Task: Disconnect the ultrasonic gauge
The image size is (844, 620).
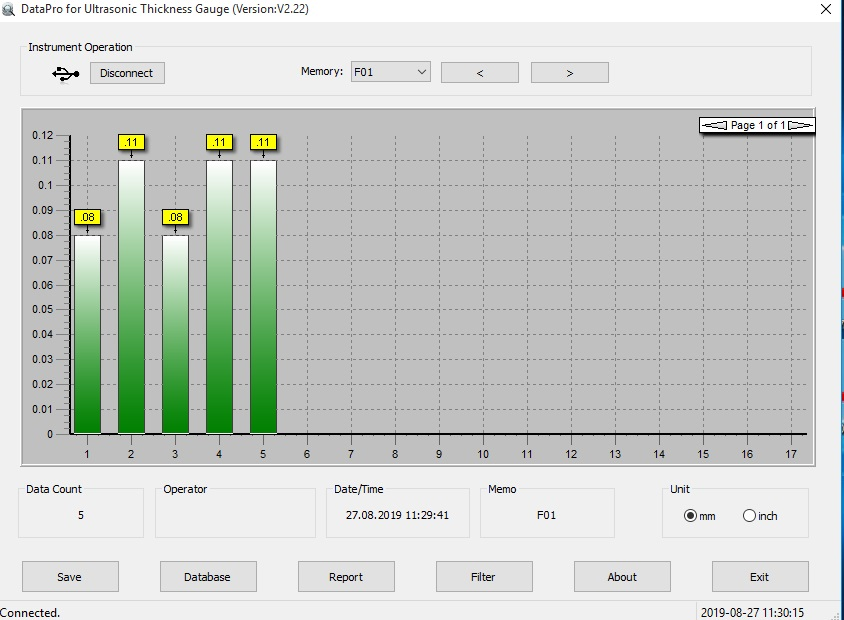Action: coord(126,72)
